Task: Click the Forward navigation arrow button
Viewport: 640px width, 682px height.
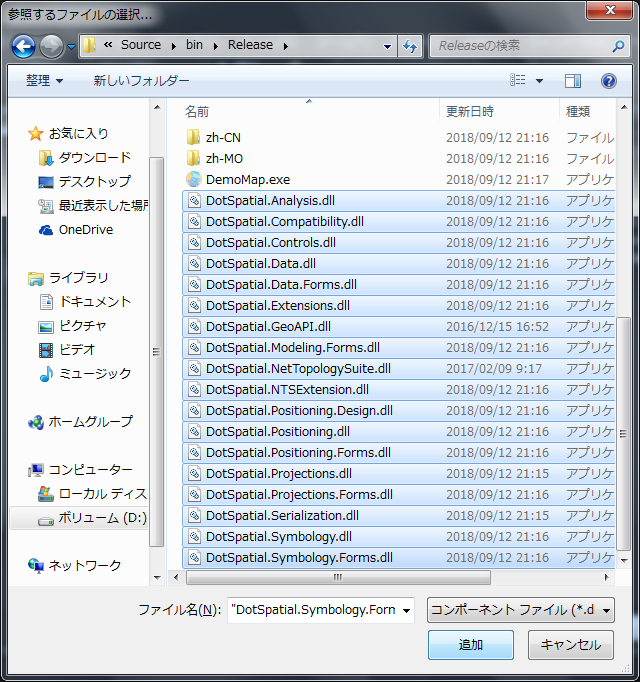Action: pos(51,46)
